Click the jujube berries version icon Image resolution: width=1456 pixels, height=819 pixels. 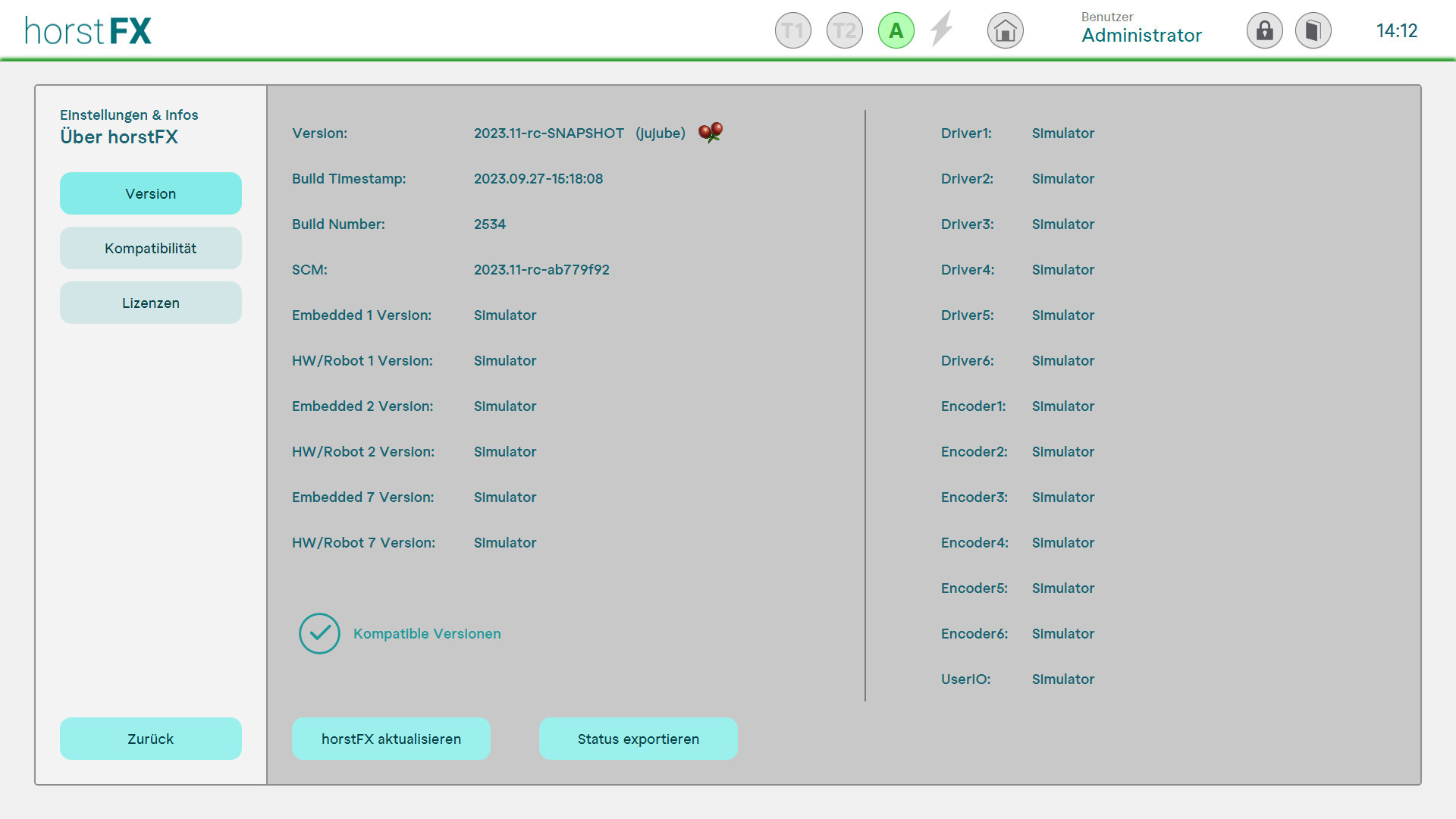point(711,133)
